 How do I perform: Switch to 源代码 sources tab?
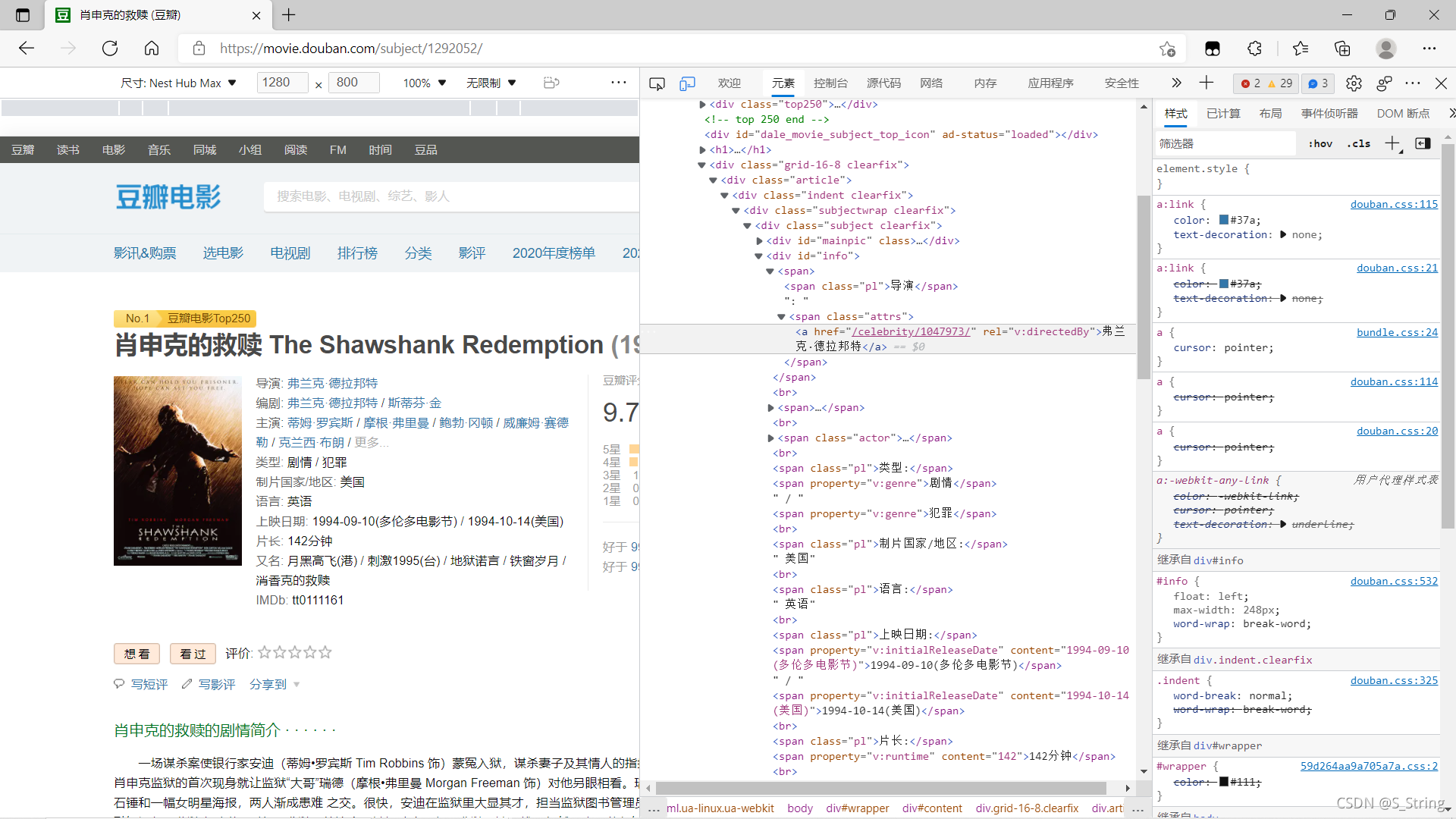coord(884,83)
